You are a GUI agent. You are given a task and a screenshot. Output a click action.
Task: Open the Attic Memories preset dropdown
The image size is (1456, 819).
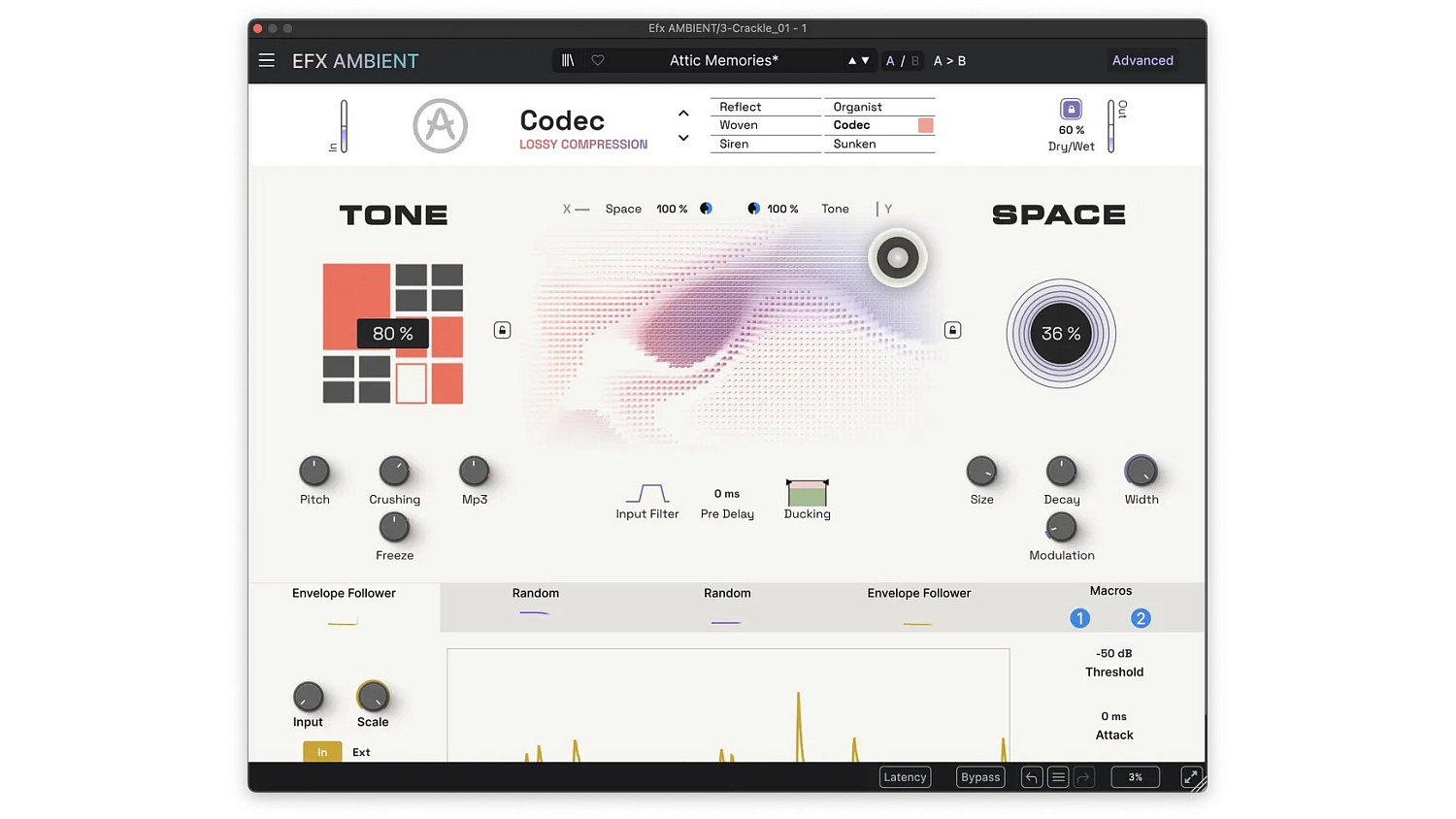point(722,60)
